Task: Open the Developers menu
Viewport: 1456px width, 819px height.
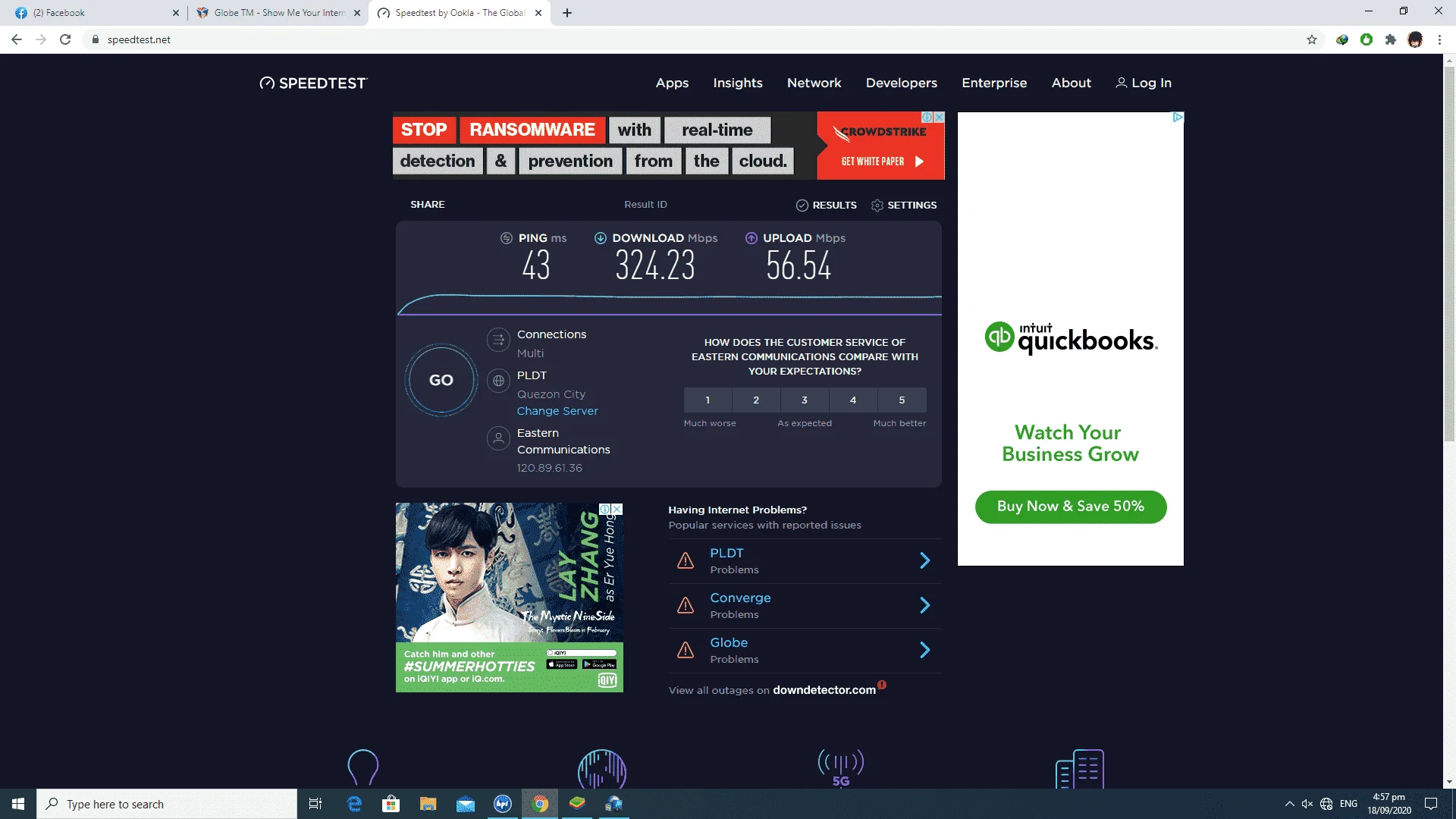Action: coord(902,83)
